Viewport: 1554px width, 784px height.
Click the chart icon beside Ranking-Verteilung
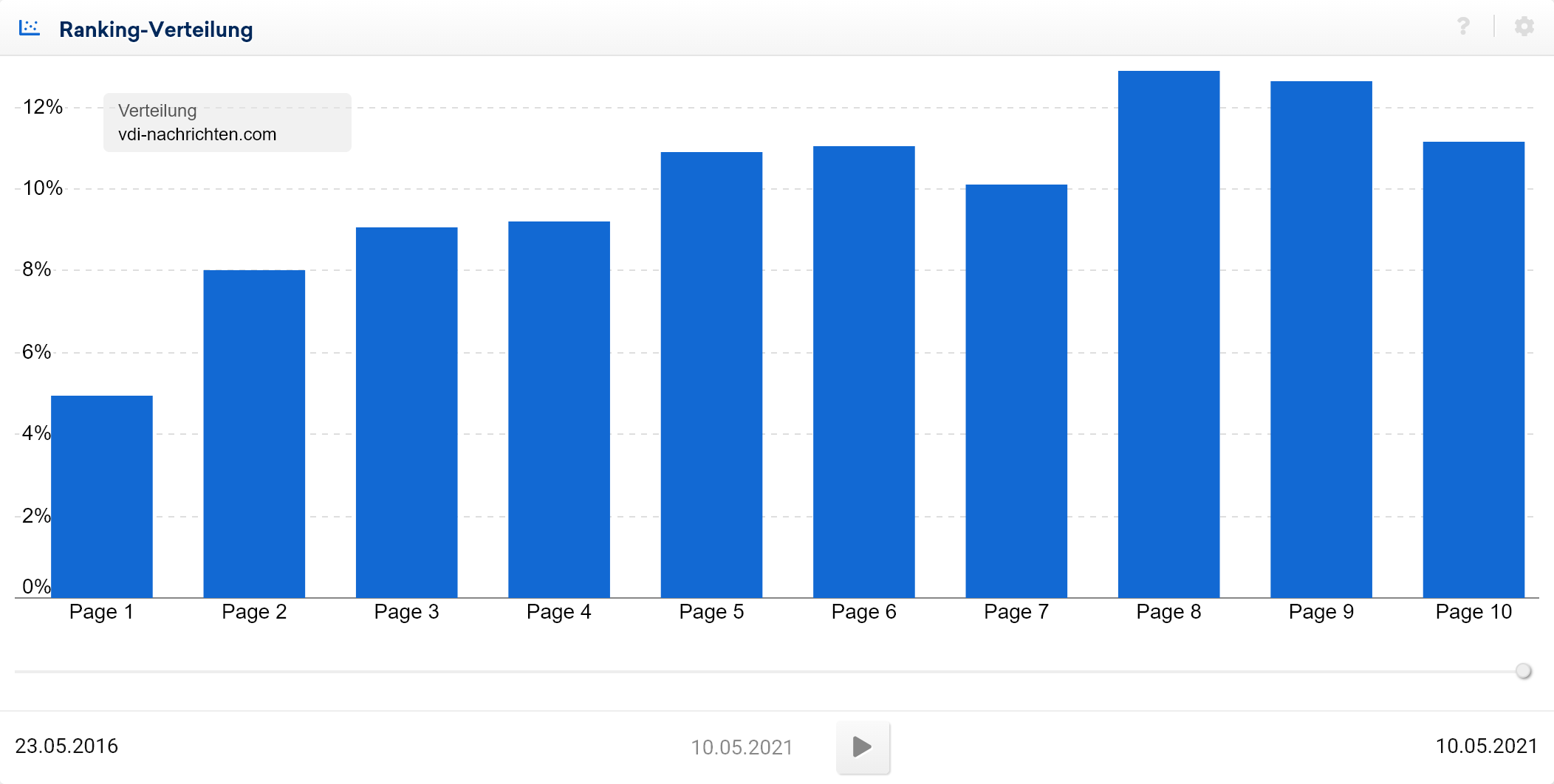30,28
